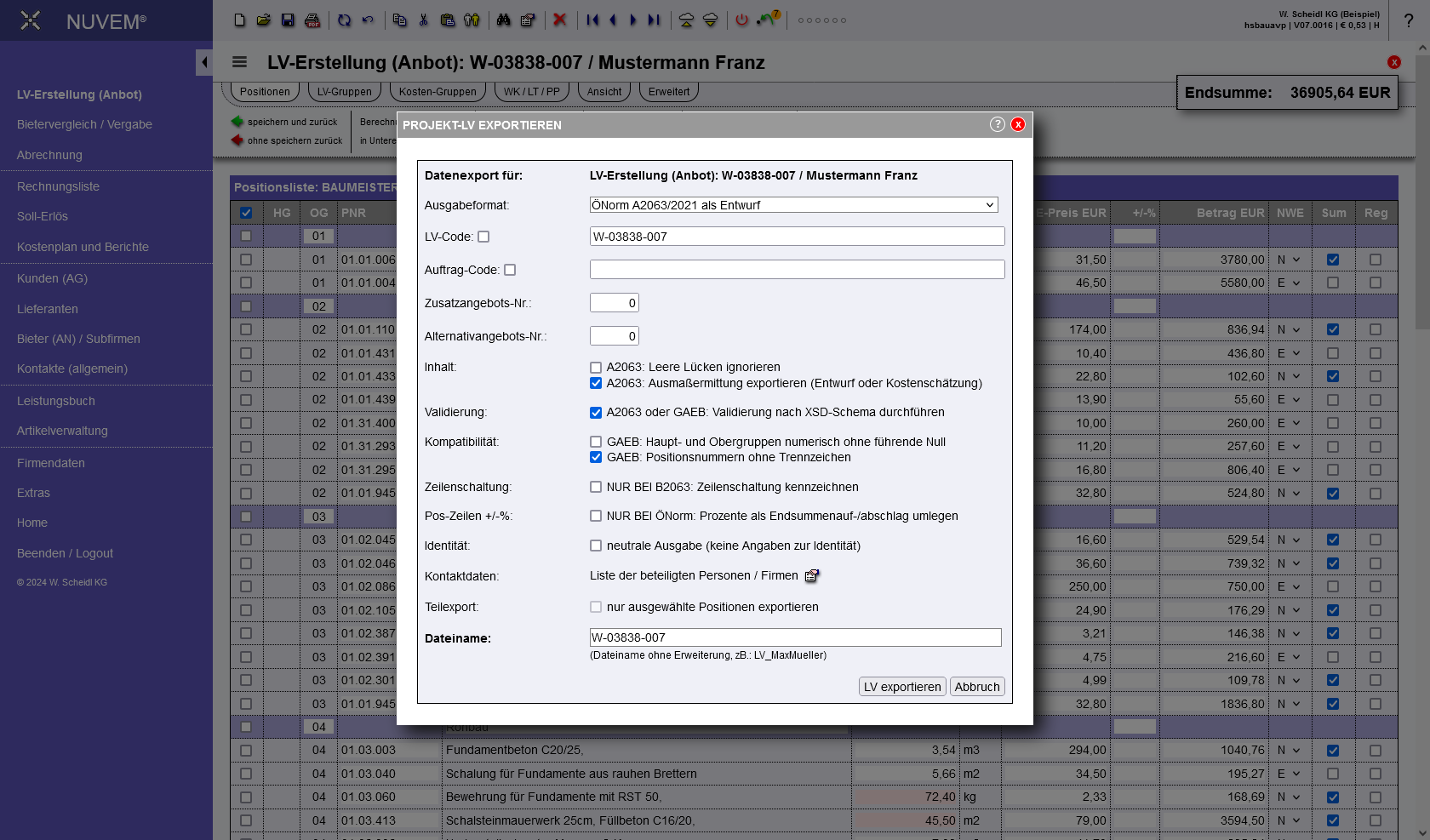Open the hamburger menu beside LV-Erstellung title
Screen dimensions: 1430x840
pos(239,62)
